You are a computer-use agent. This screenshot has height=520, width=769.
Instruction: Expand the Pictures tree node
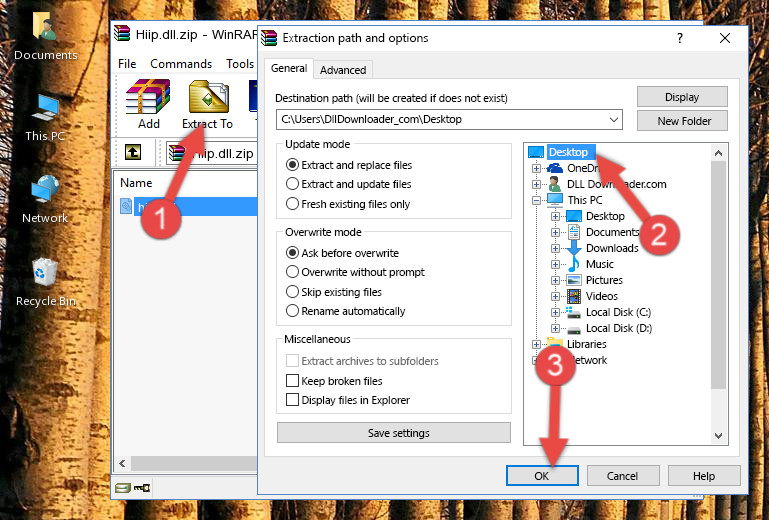pos(555,281)
